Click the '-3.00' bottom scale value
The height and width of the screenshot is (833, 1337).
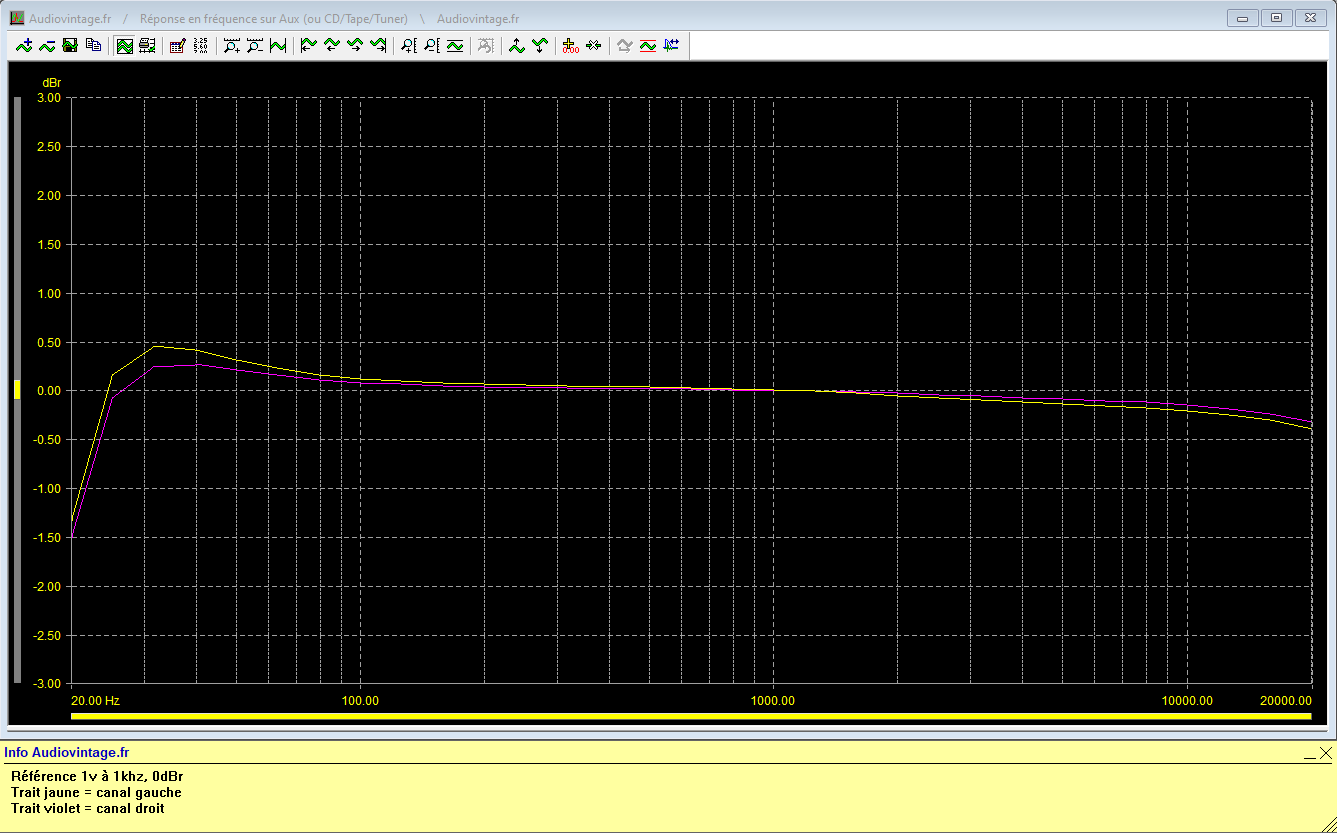tap(47, 684)
